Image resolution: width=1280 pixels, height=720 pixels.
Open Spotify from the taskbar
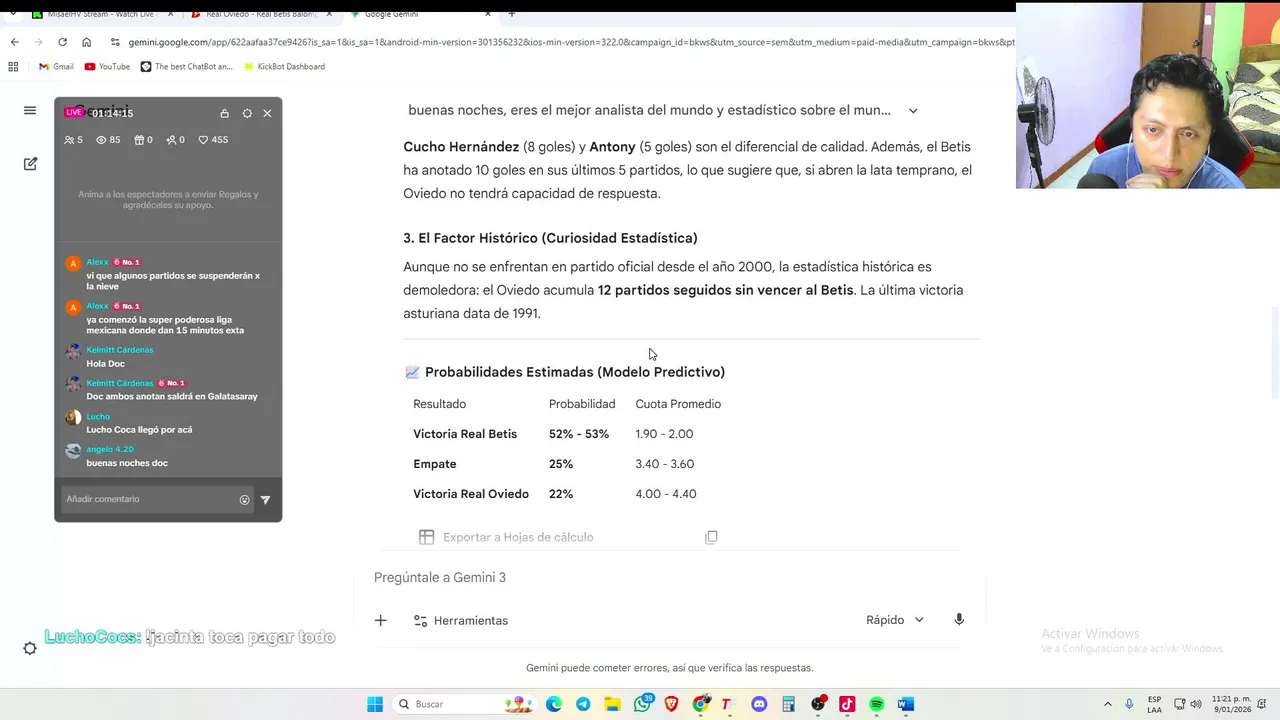point(876,704)
